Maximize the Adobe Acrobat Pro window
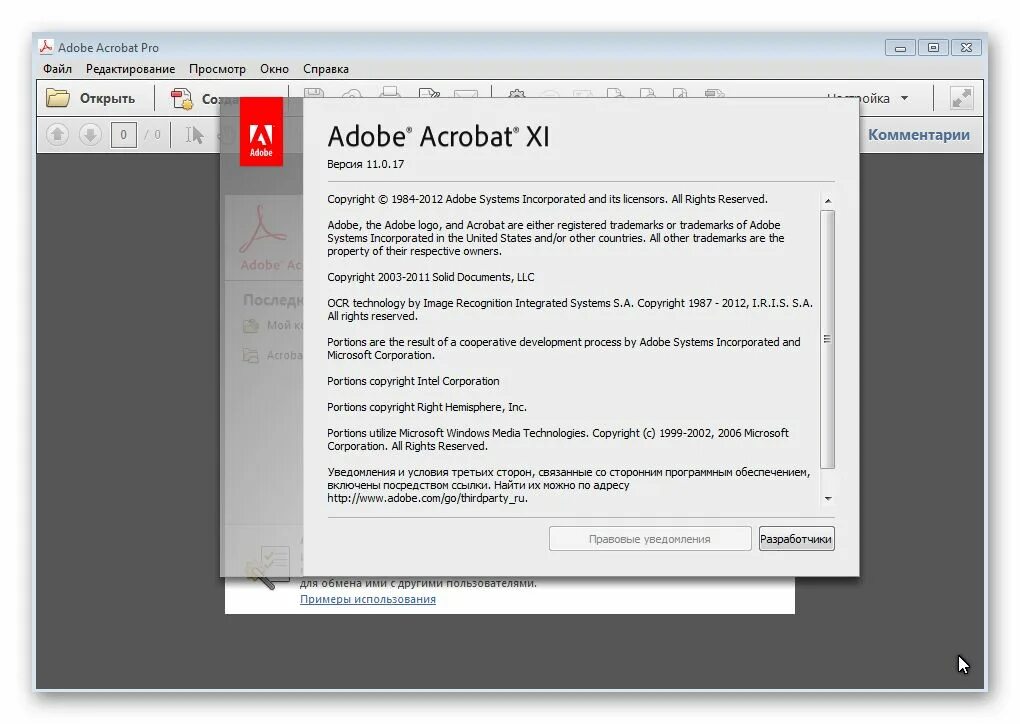Screen dimensions: 1020x724 click(x=933, y=47)
